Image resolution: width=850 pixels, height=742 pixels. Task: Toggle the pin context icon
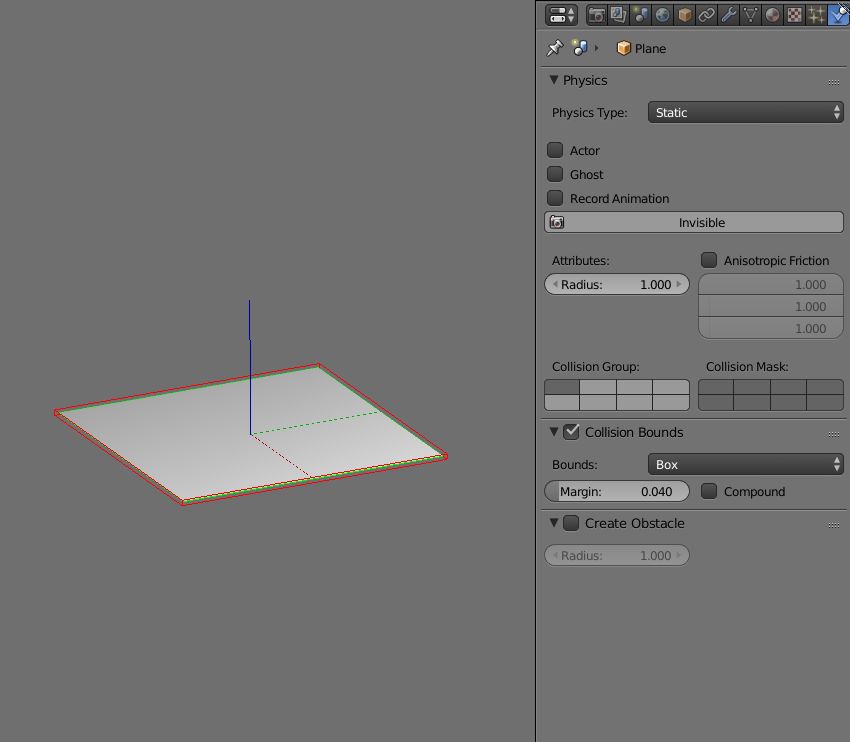554,48
